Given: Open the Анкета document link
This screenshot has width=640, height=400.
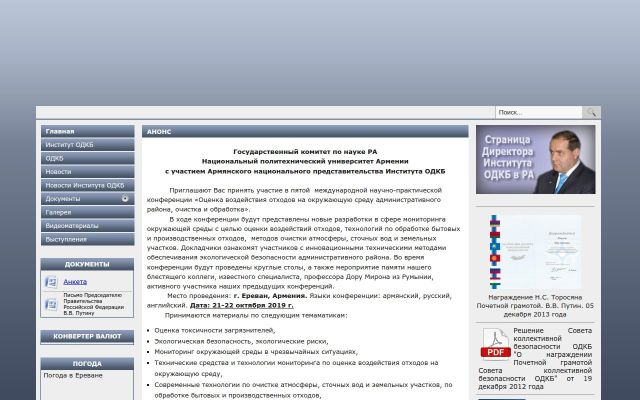Looking at the screenshot, I should coord(75,282).
